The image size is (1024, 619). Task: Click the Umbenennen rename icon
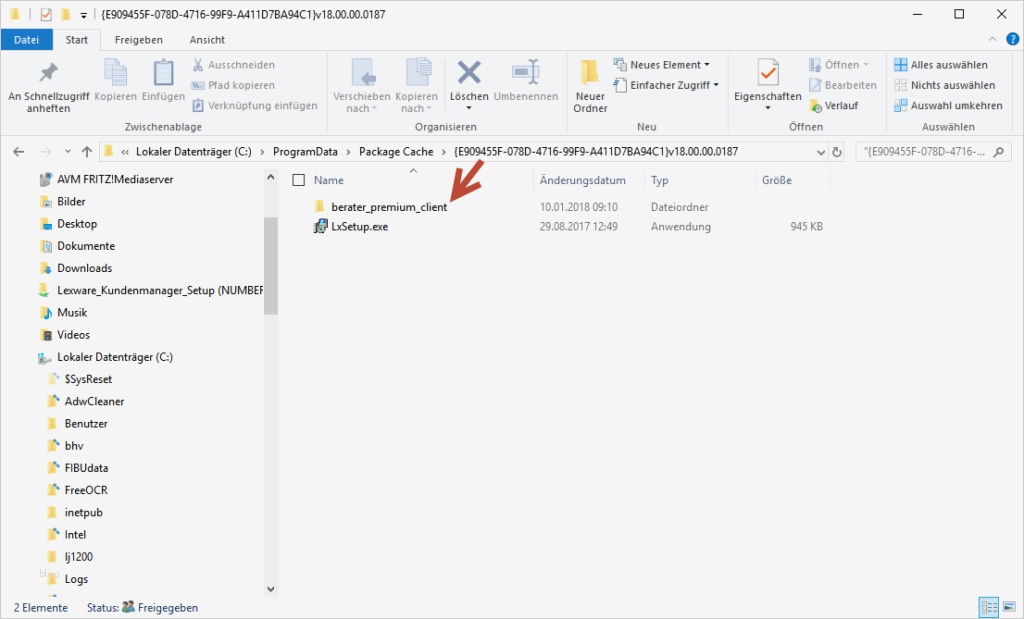pos(526,72)
